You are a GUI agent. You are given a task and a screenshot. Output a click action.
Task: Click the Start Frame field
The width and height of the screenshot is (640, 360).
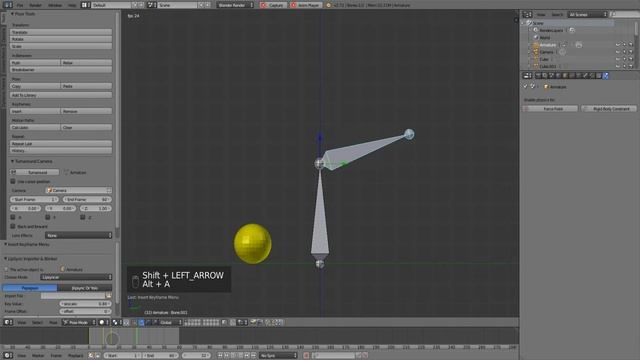pyautogui.click(x=34, y=200)
